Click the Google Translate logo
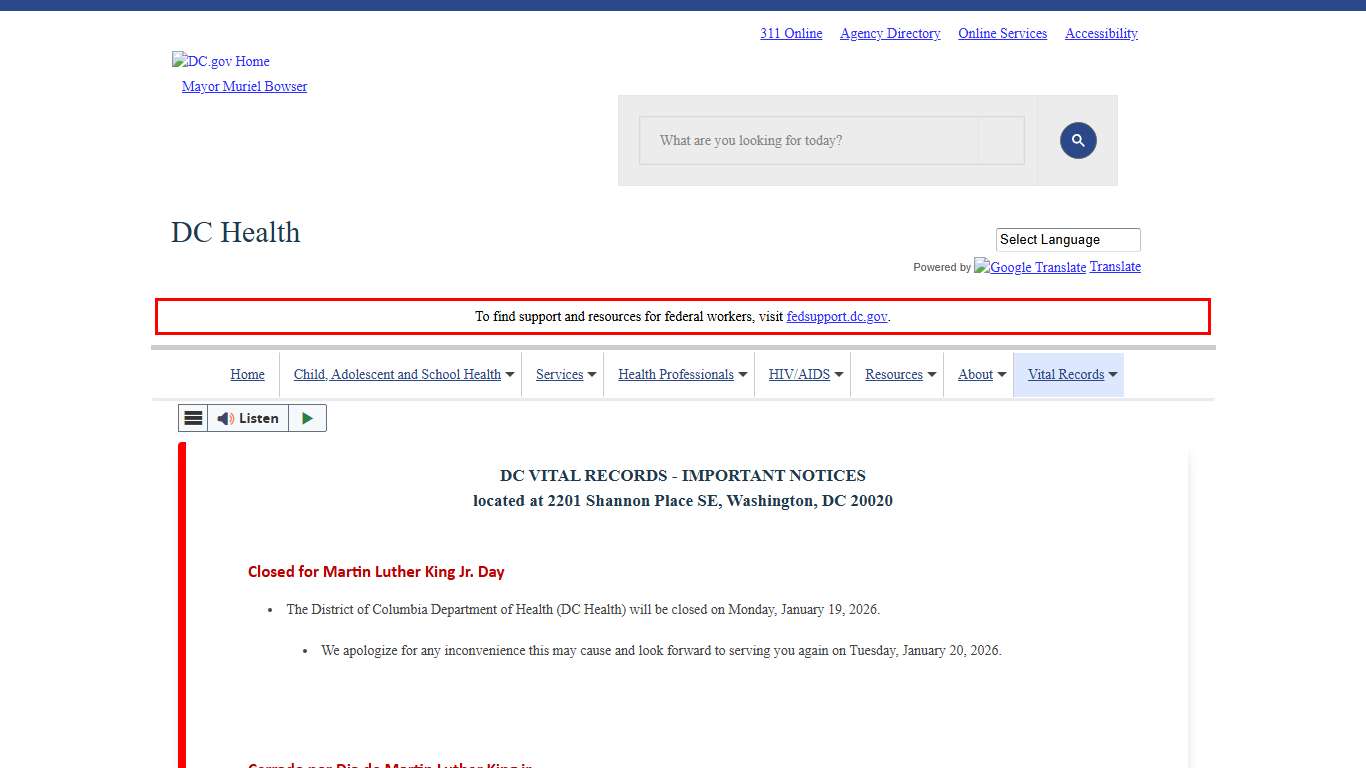 (x=1030, y=267)
